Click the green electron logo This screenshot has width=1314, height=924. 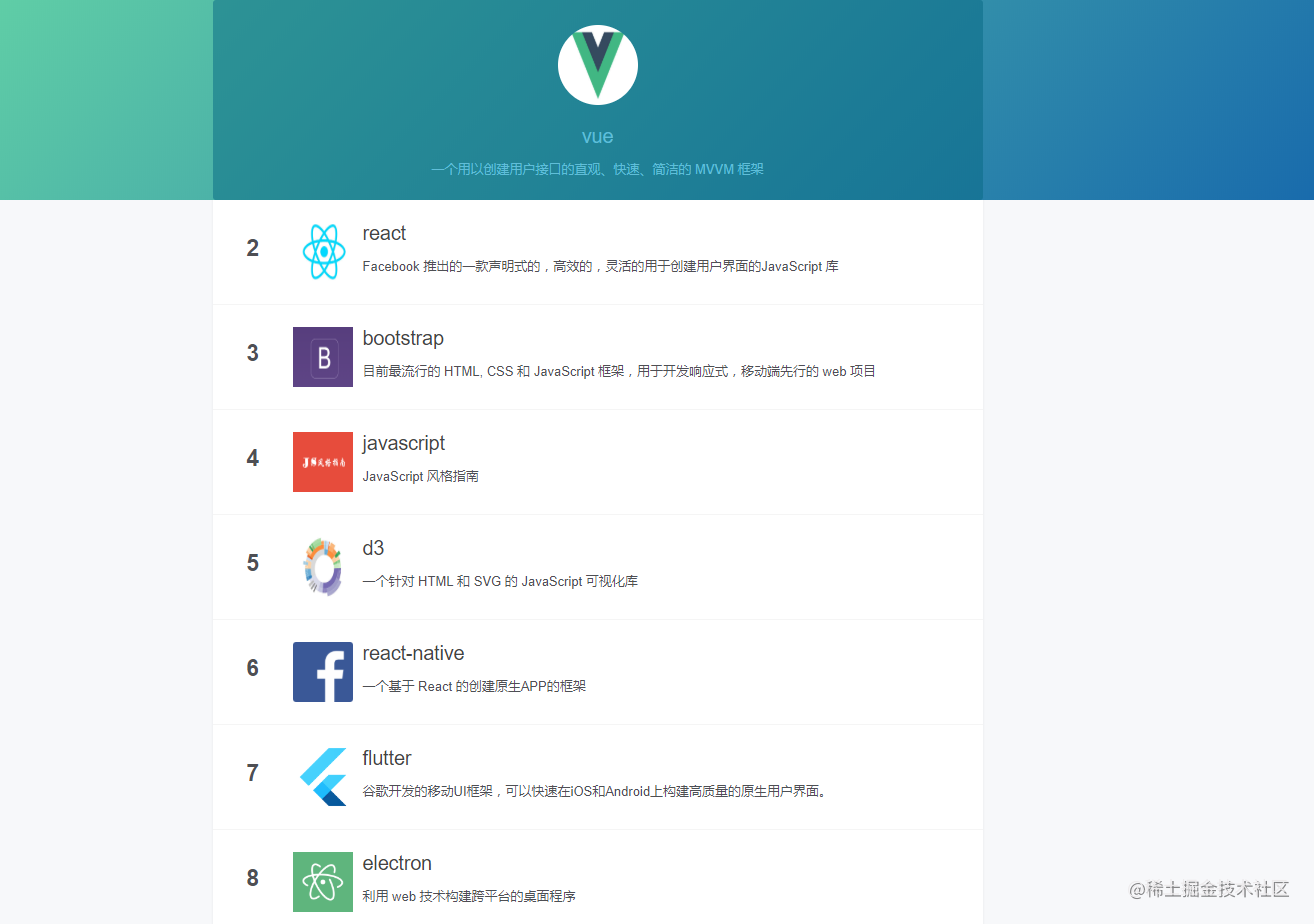(323, 882)
